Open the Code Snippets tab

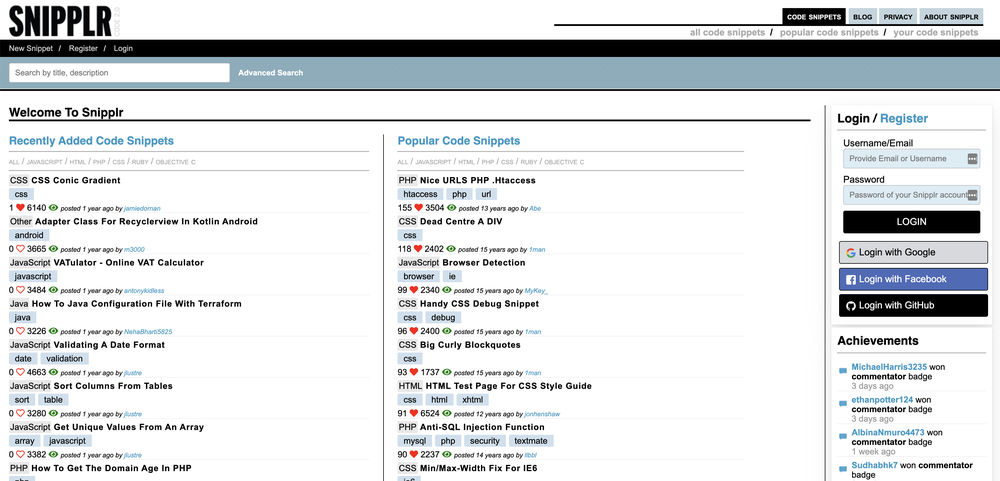point(814,17)
